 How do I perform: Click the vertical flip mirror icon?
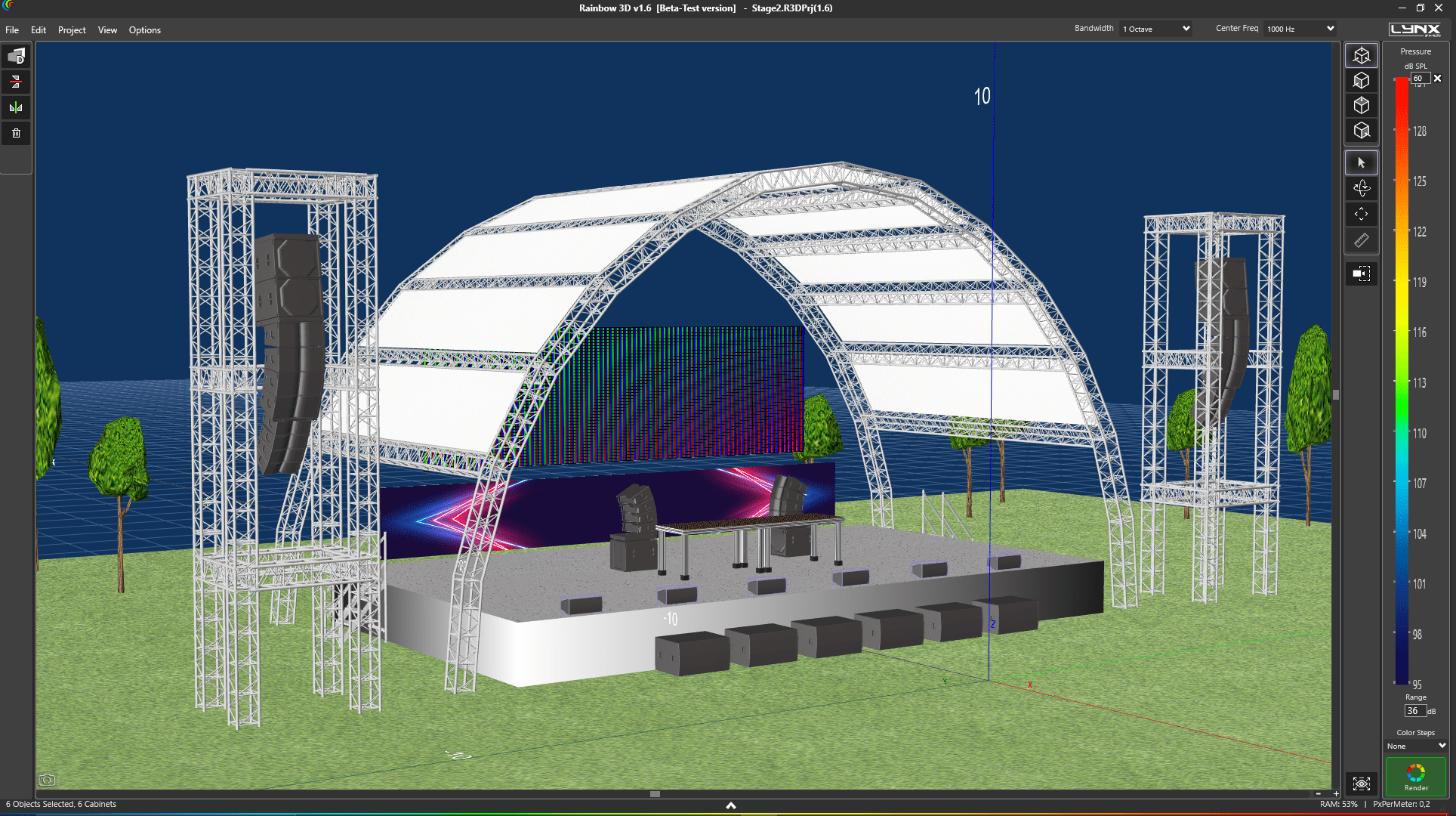(x=16, y=82)
